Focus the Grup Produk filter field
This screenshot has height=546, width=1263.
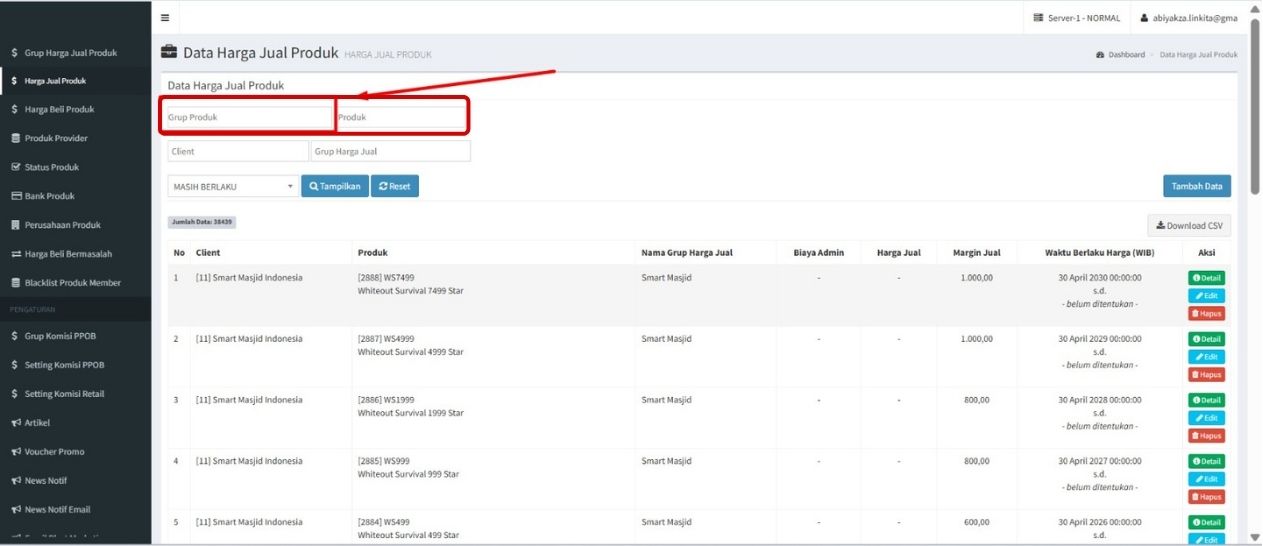249,117
